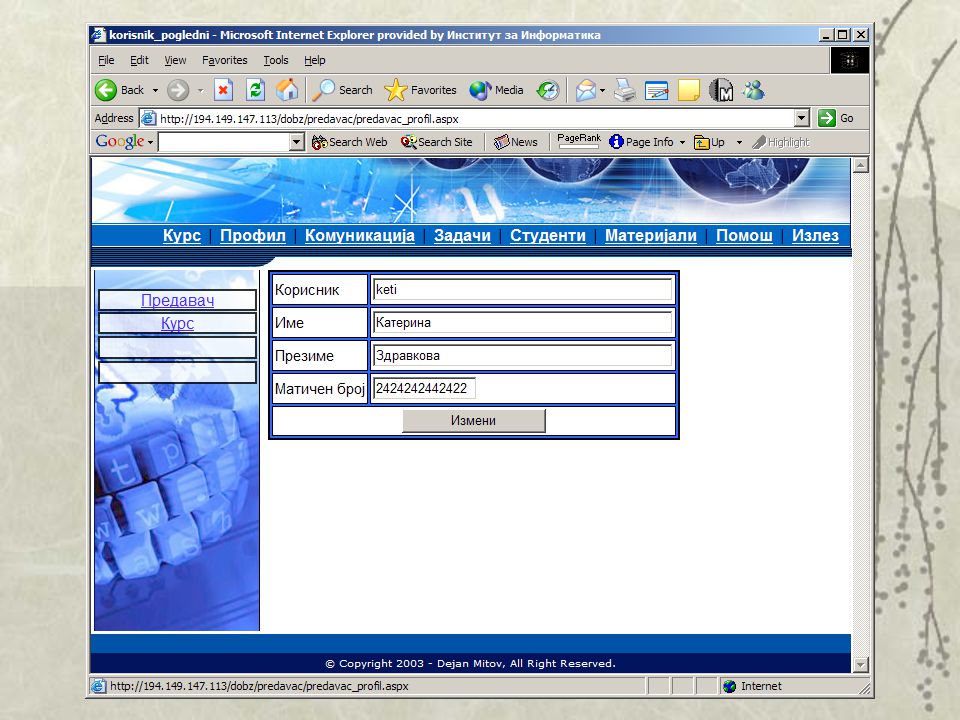Click the Mail envelope icon
Viewport: 960px width, 720px height.
click(585, 91)
